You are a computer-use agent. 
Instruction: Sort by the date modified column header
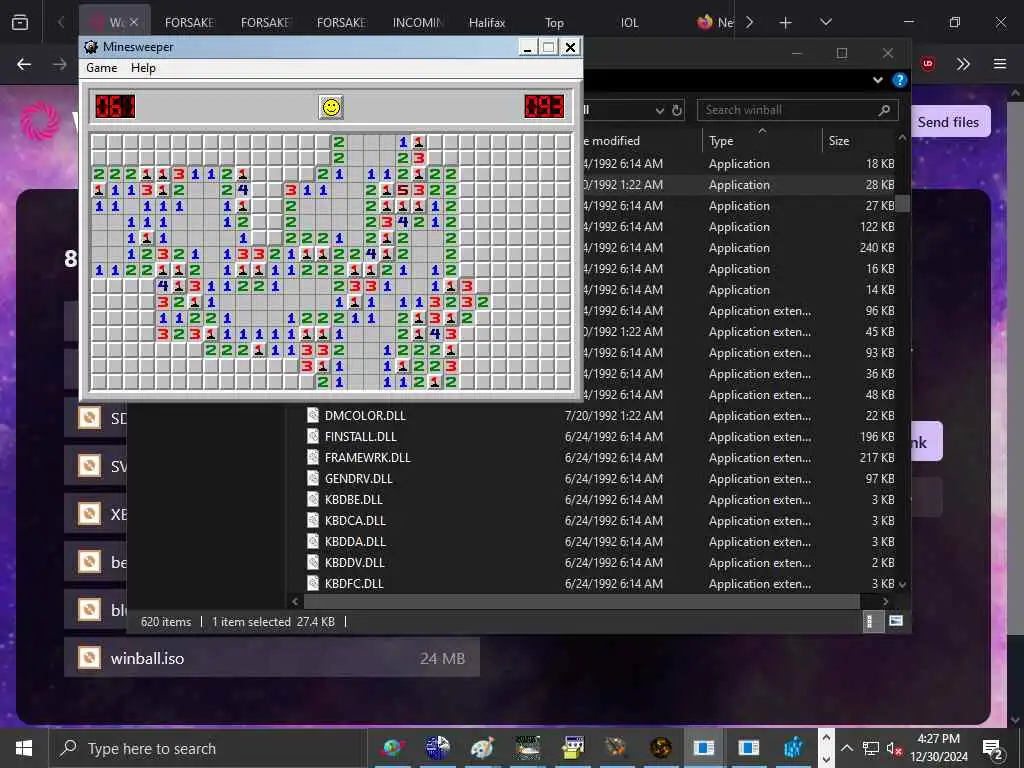click(x=611, y=140)
